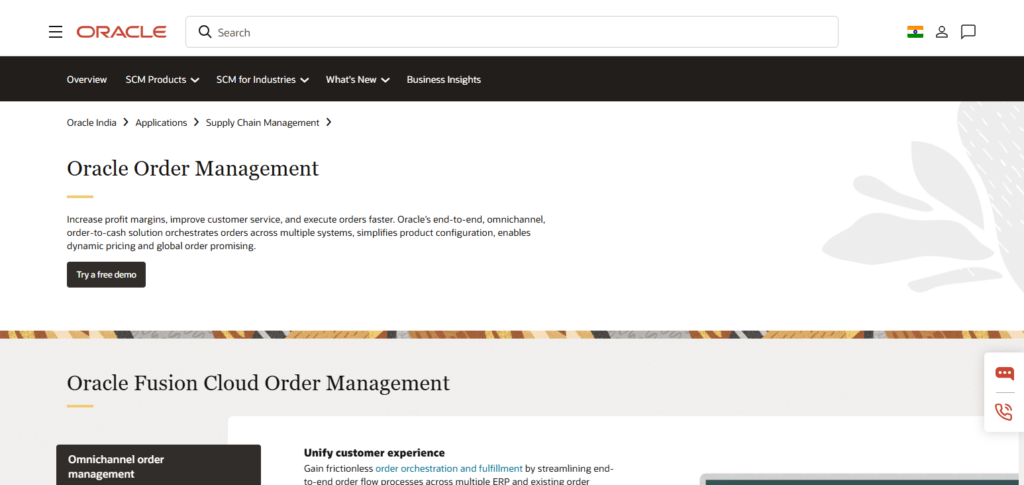Click the search magnifier icon

point(205,32)
